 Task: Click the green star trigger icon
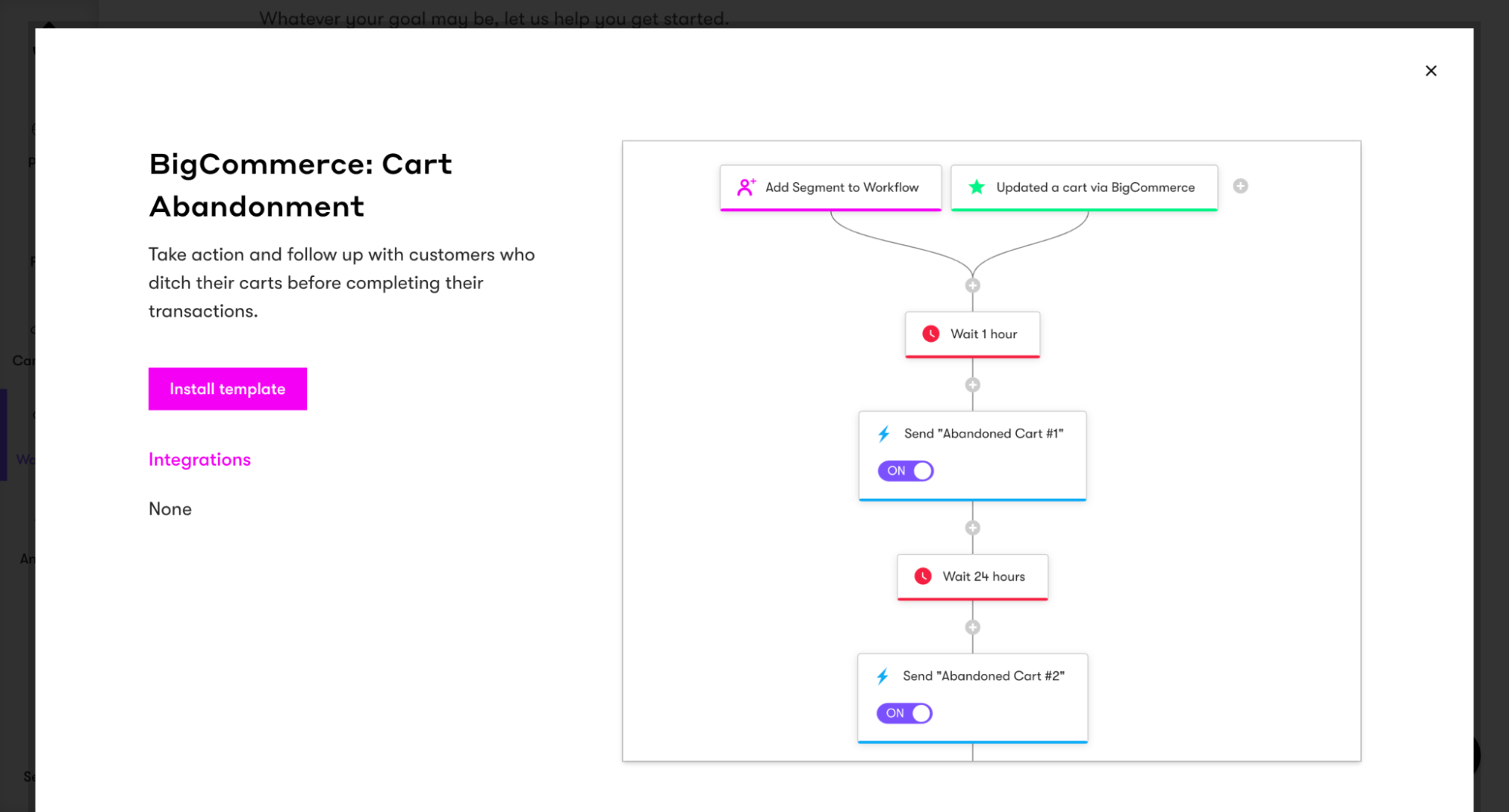(x=976, y=186)
